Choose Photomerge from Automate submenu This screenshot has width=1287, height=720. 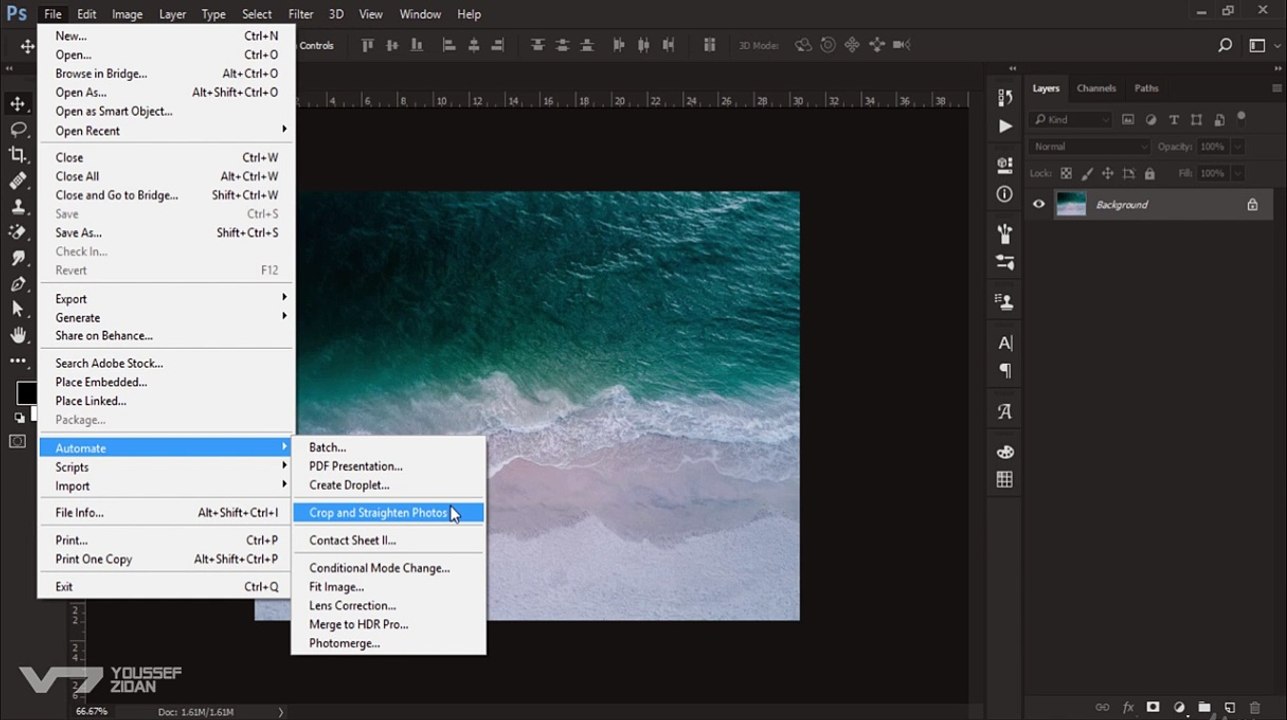pyautogui.click(x=388, y=643)
